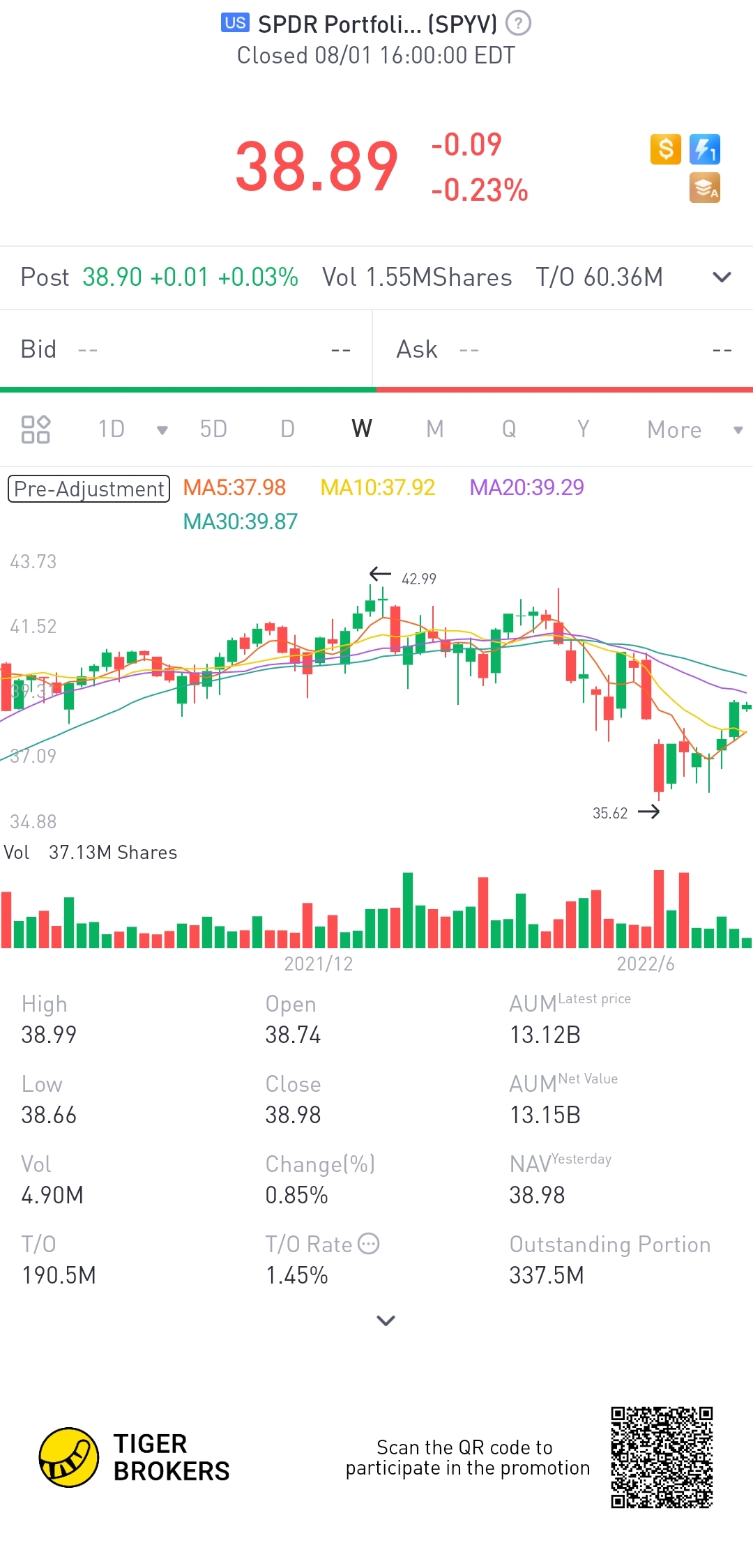Tap the 35.62 low marker on chart
The width and height of the screenshot is (753, 1568).
click(x=610, y=813)
